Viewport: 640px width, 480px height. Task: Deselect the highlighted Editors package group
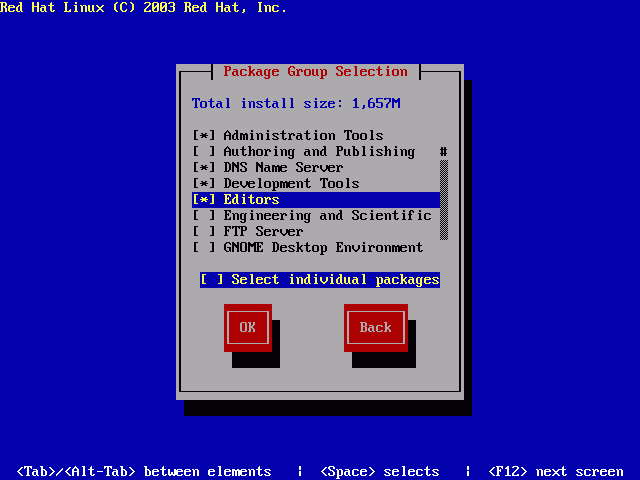203,200
